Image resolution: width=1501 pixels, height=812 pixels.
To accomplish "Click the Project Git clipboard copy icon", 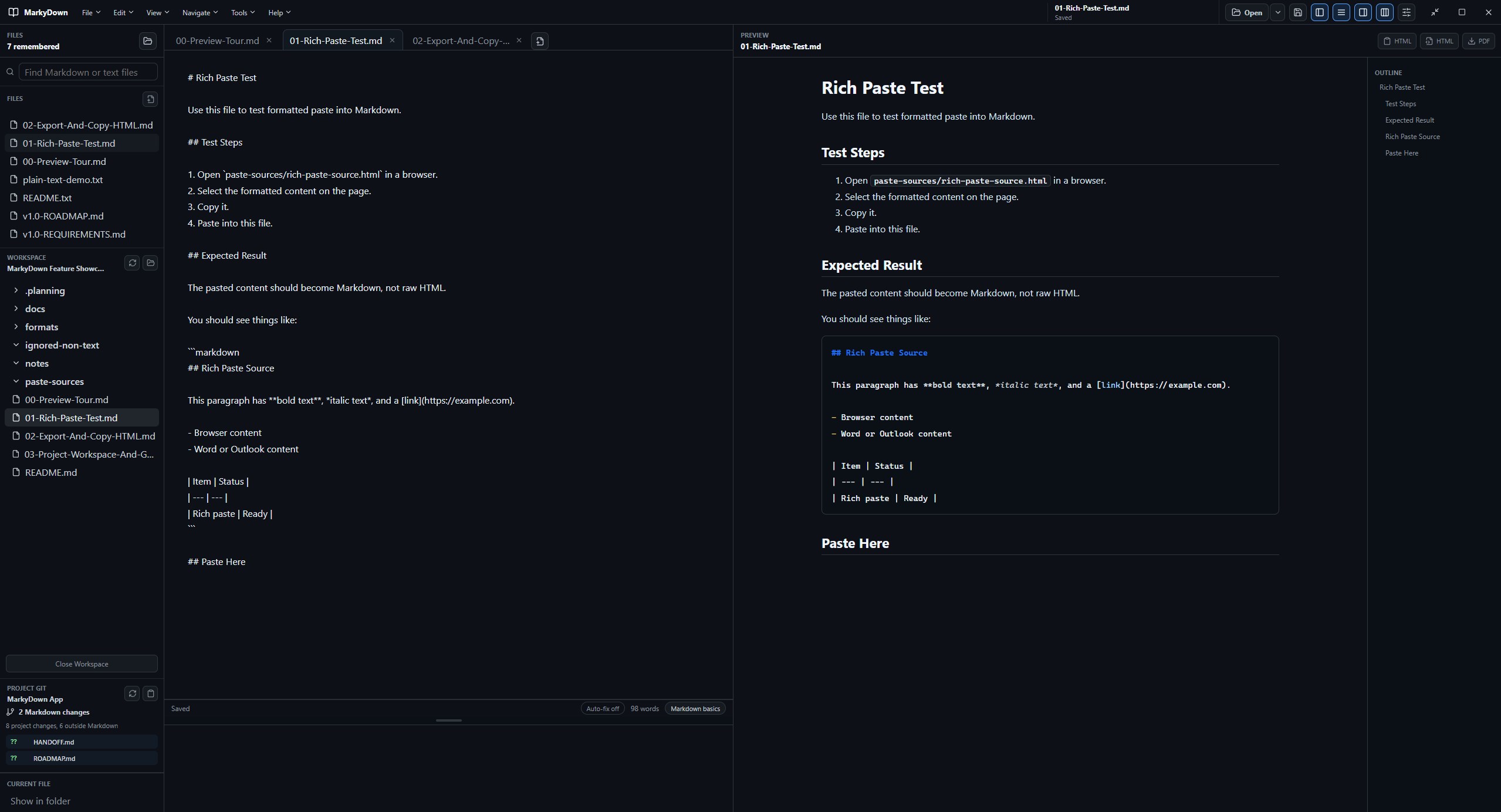I will [150, 693].
